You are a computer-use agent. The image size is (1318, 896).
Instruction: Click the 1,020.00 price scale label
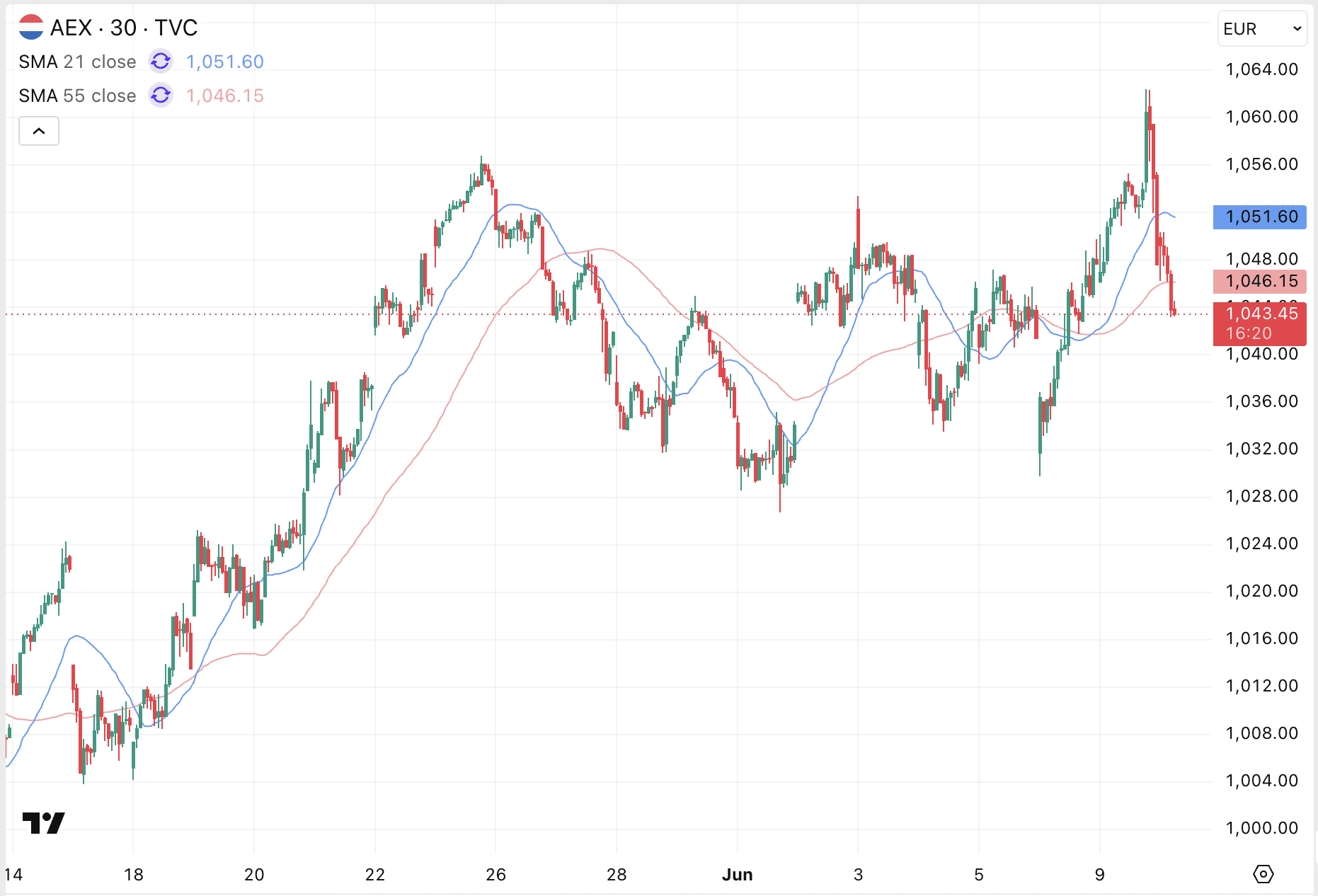pos(1262,591)
